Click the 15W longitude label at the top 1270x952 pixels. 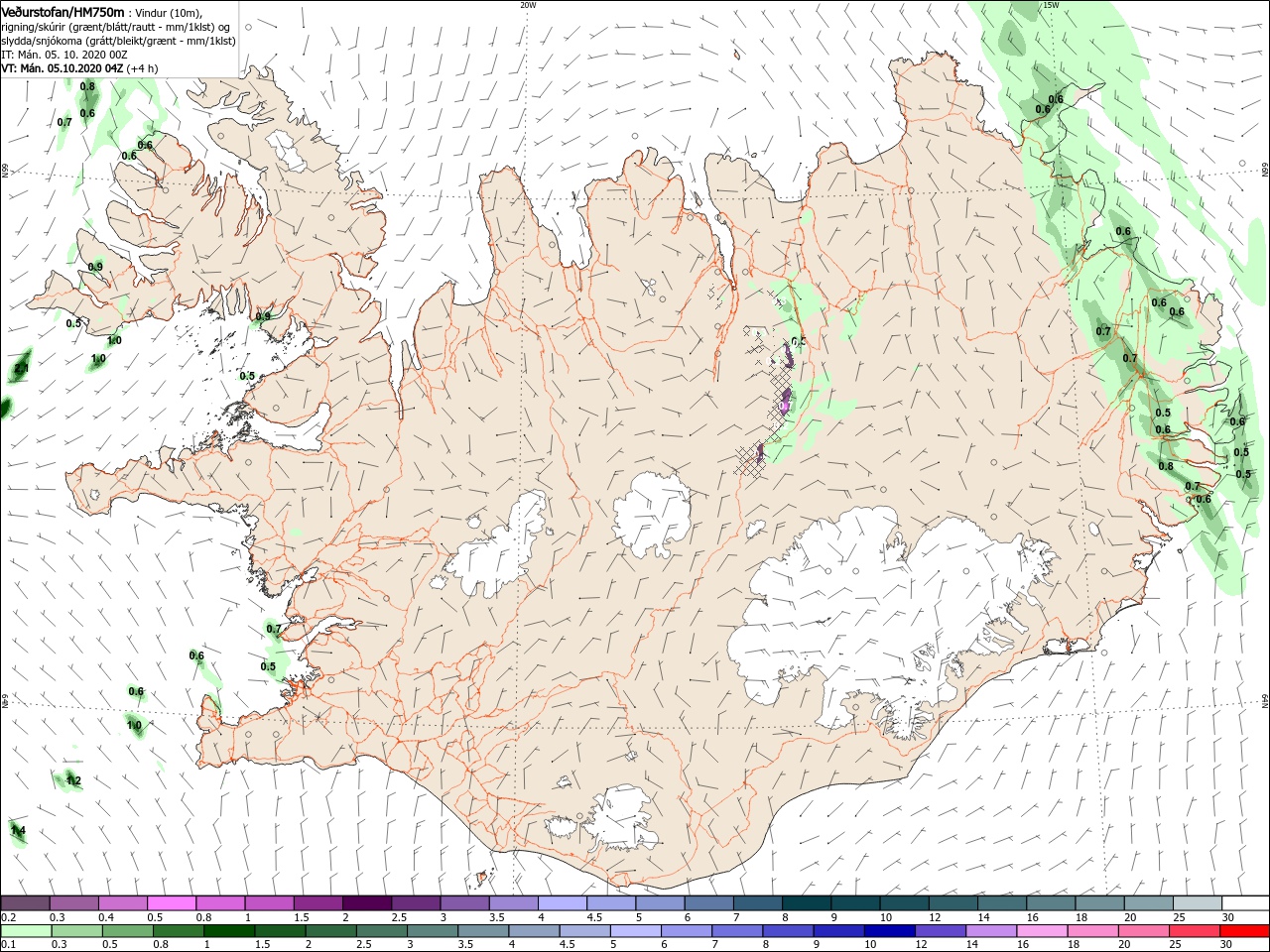1051,5
